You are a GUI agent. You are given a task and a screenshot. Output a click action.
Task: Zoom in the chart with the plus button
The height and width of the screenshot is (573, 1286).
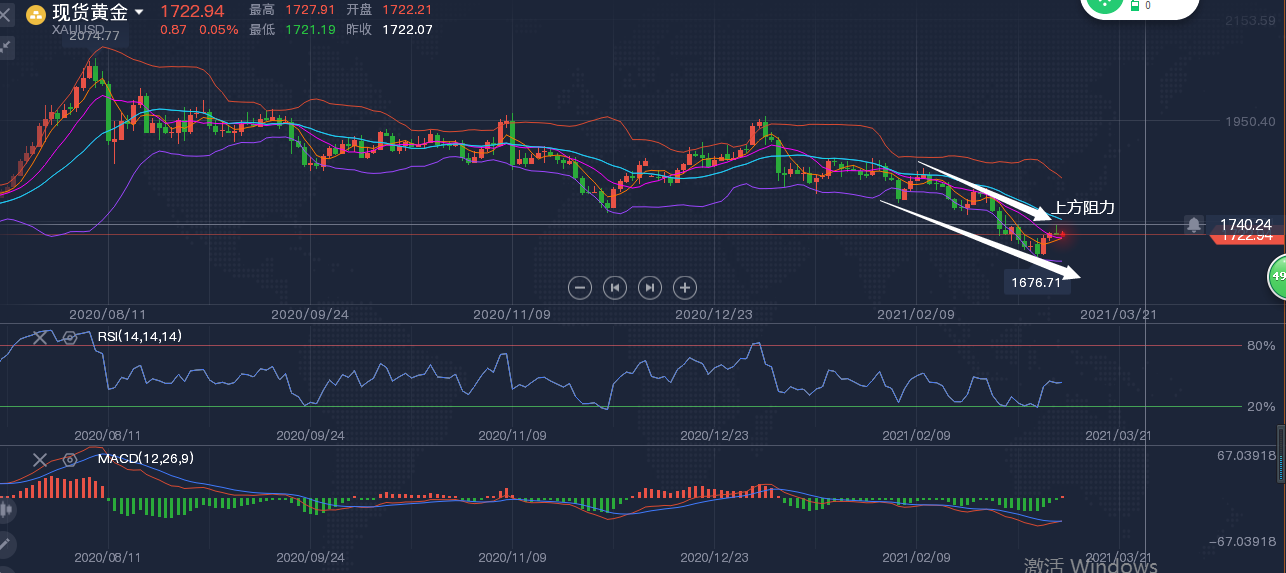[685, 288]
